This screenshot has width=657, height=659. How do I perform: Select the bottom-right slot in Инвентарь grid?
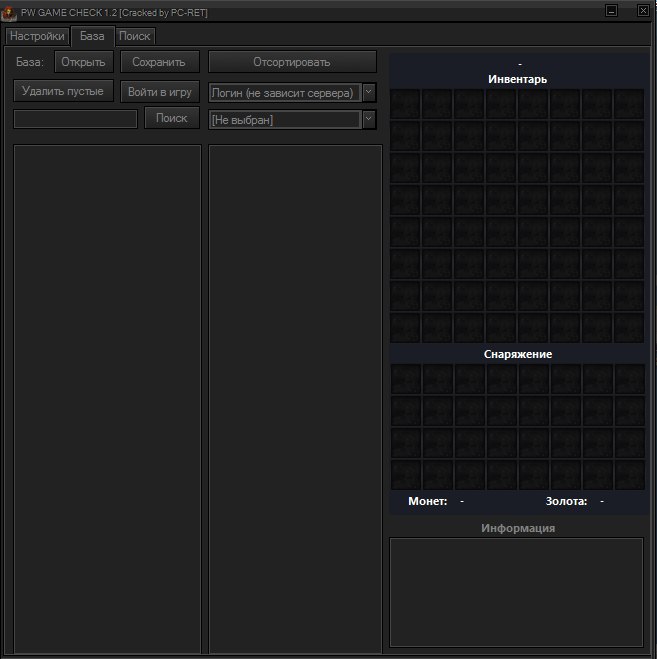(x=629, y=328)
